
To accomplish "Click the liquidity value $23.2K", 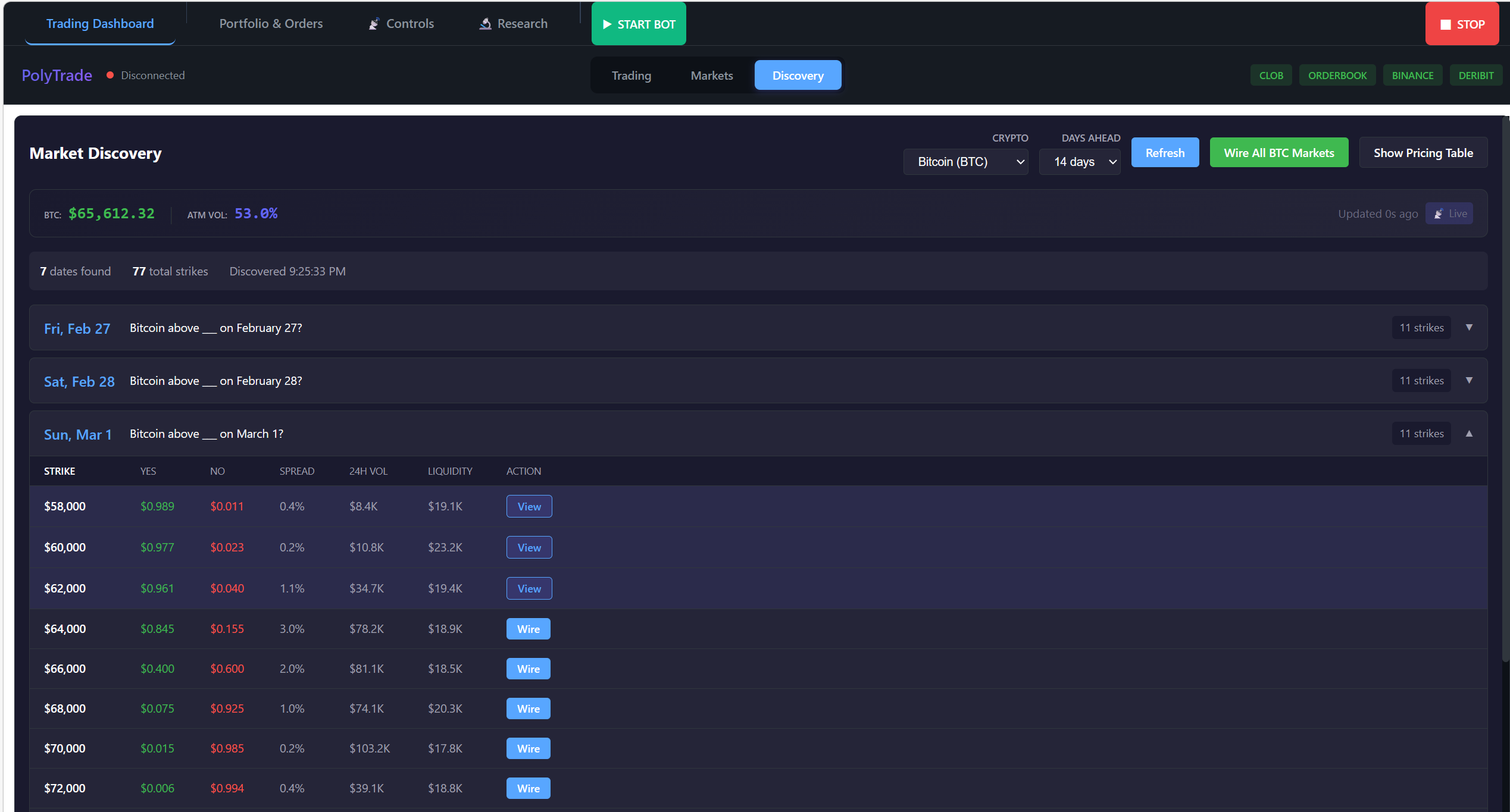I will point(445,547).
